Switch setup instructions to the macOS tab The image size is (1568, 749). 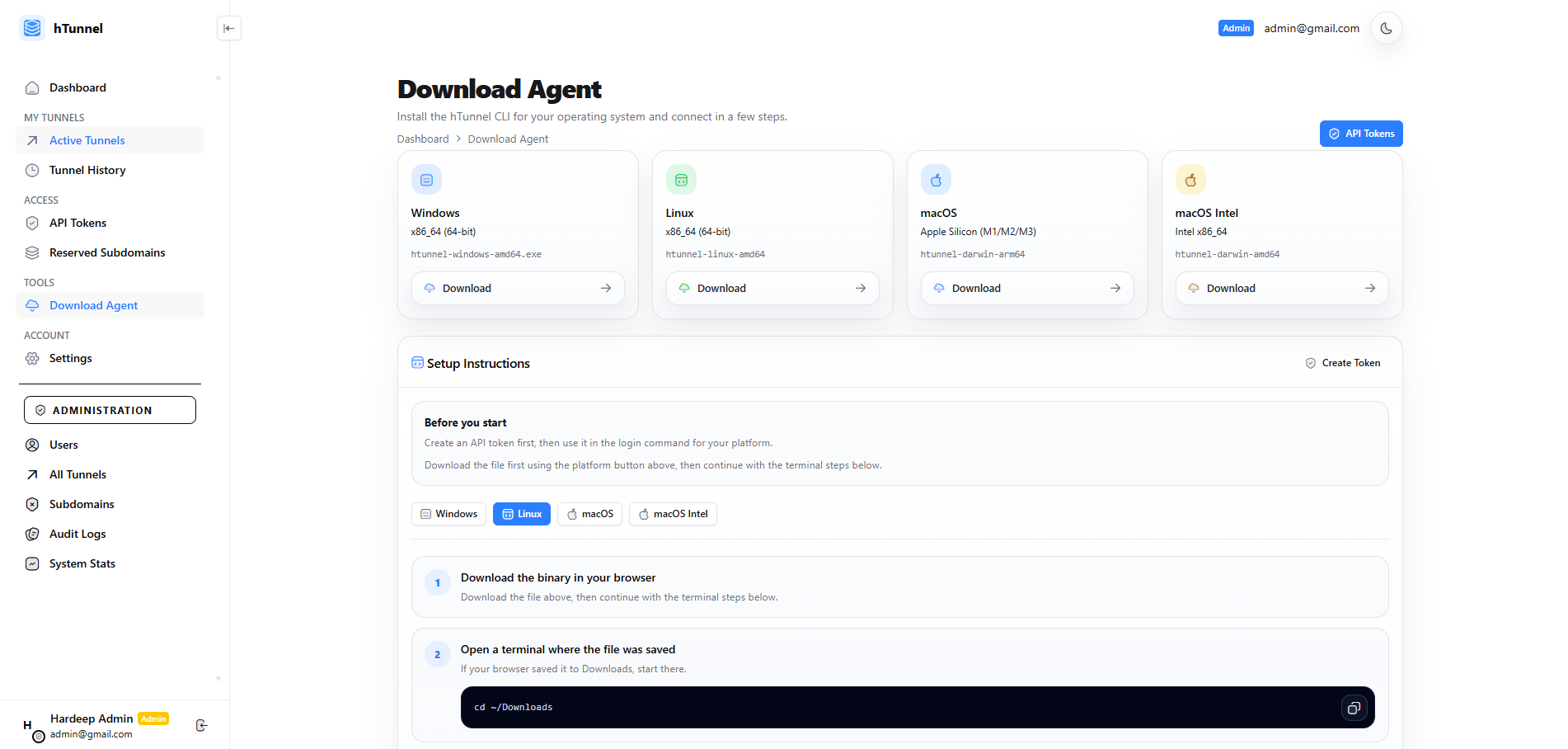pos(589,514)
